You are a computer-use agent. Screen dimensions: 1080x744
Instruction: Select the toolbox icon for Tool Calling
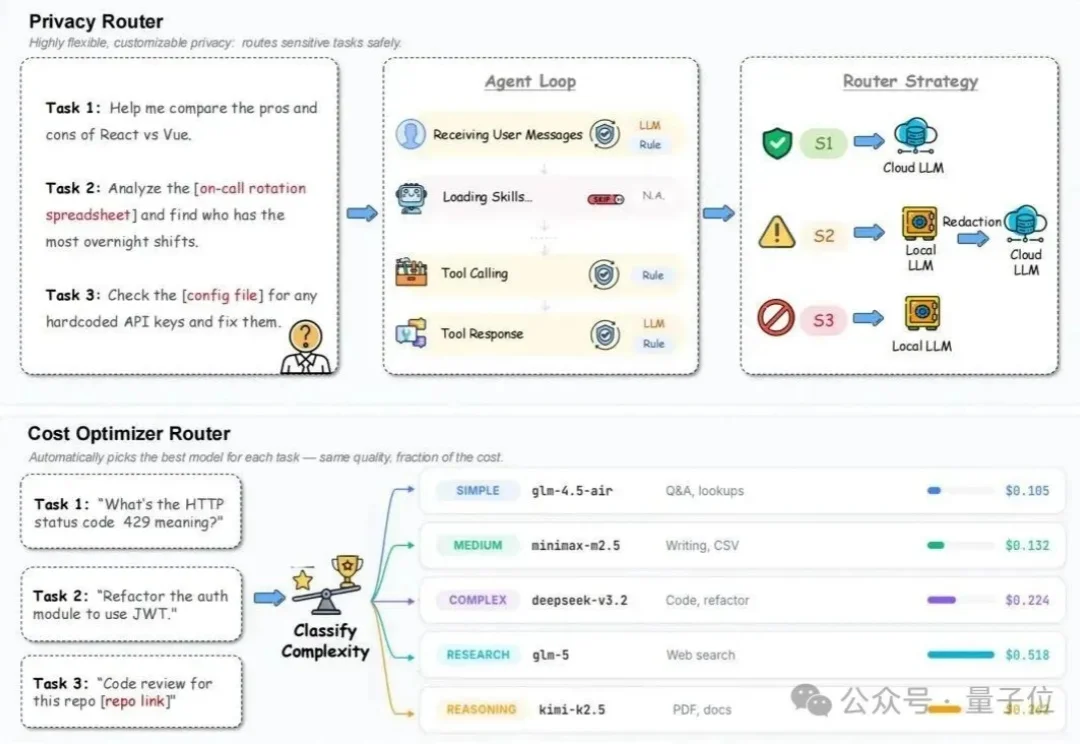(x=411, y=273)
